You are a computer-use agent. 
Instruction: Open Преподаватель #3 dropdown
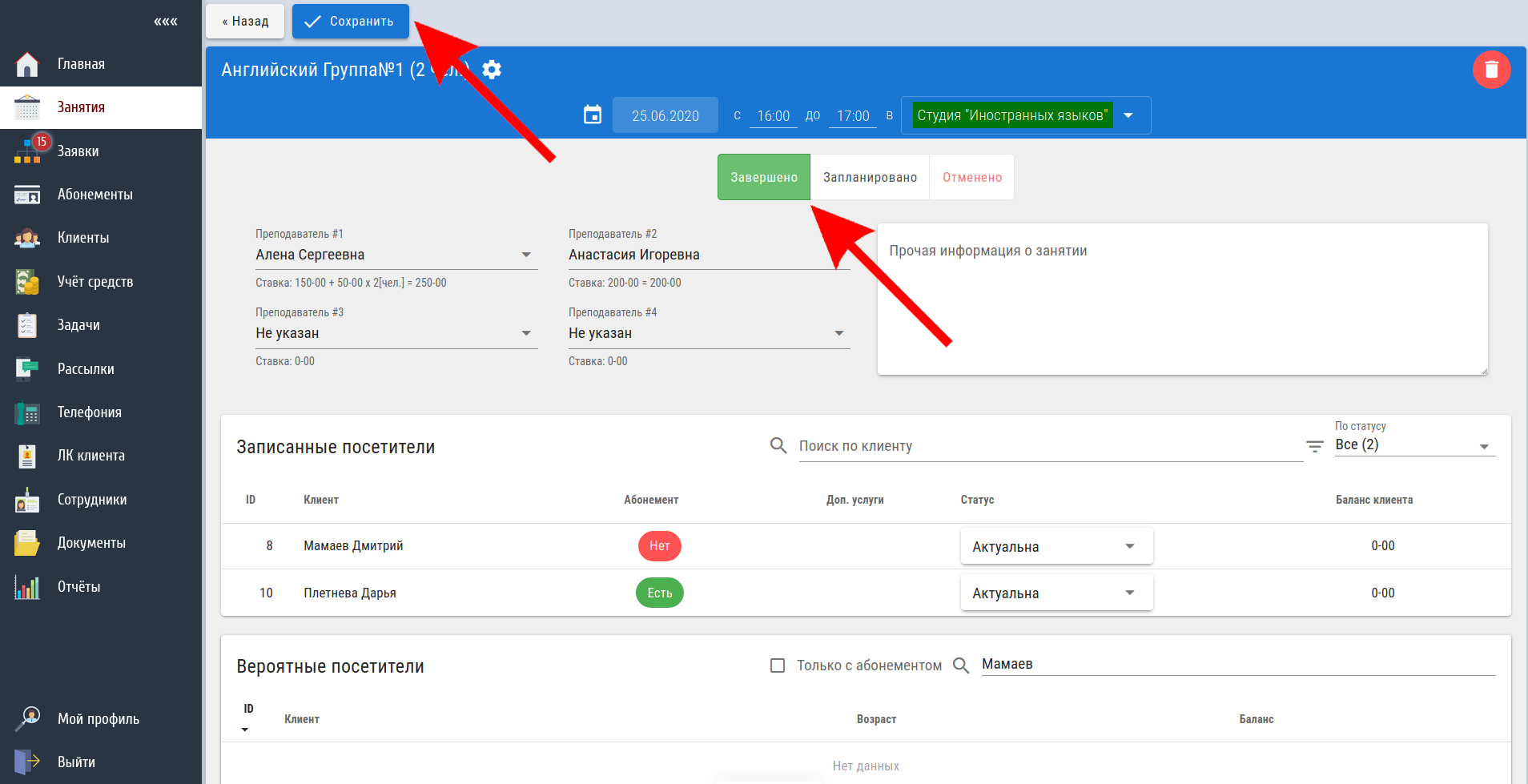(396, 333)
